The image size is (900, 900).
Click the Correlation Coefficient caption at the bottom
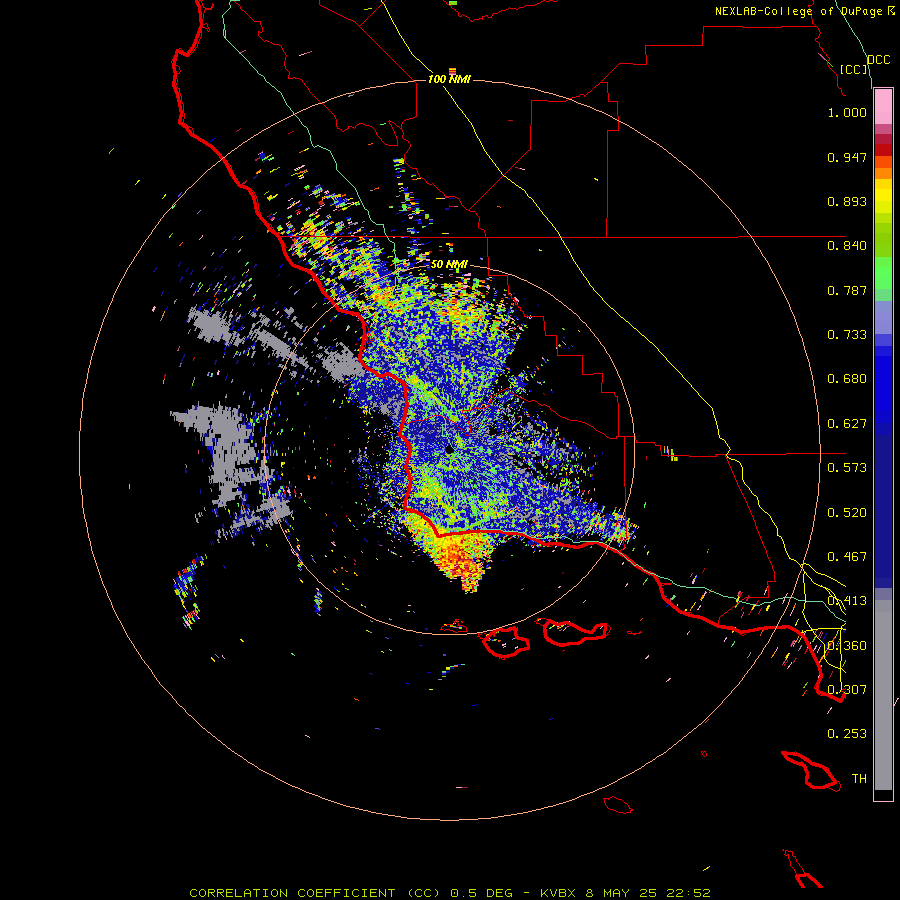450,893
